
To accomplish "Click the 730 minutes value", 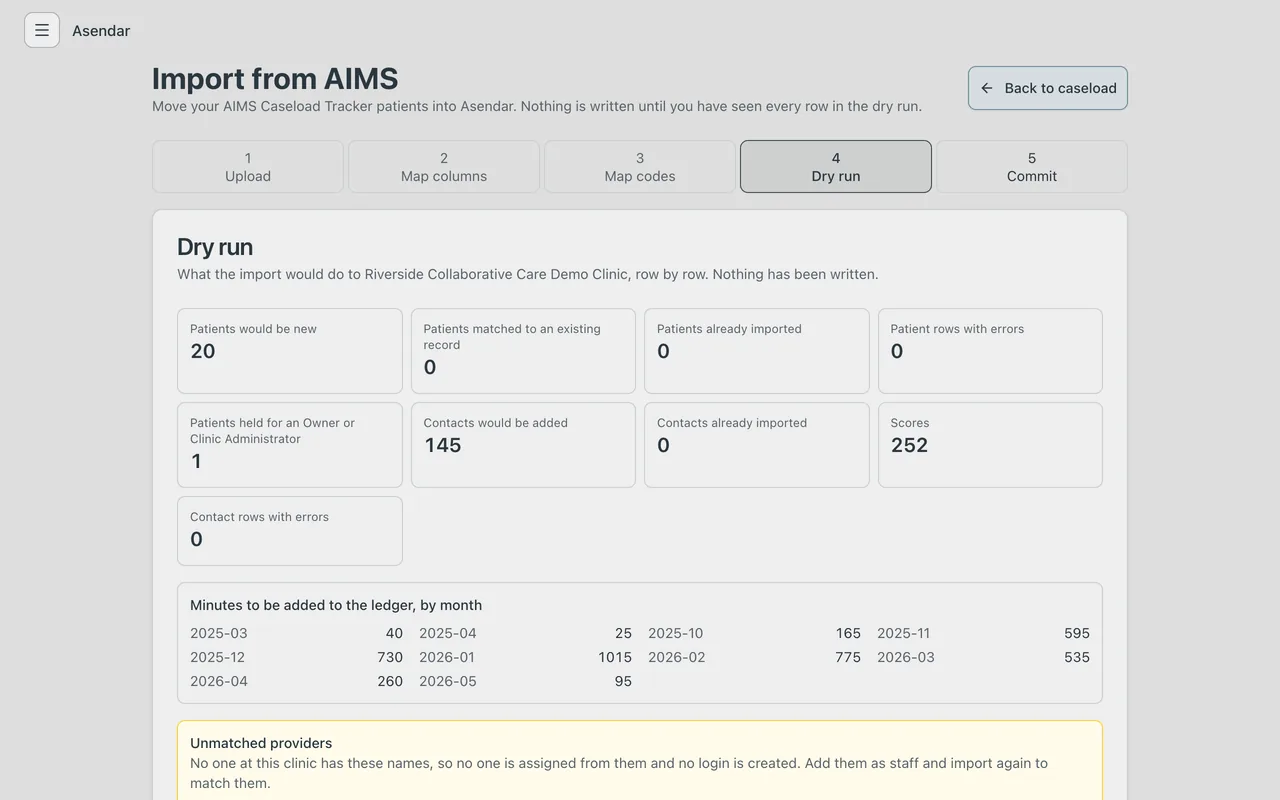I will coord(390,657).
